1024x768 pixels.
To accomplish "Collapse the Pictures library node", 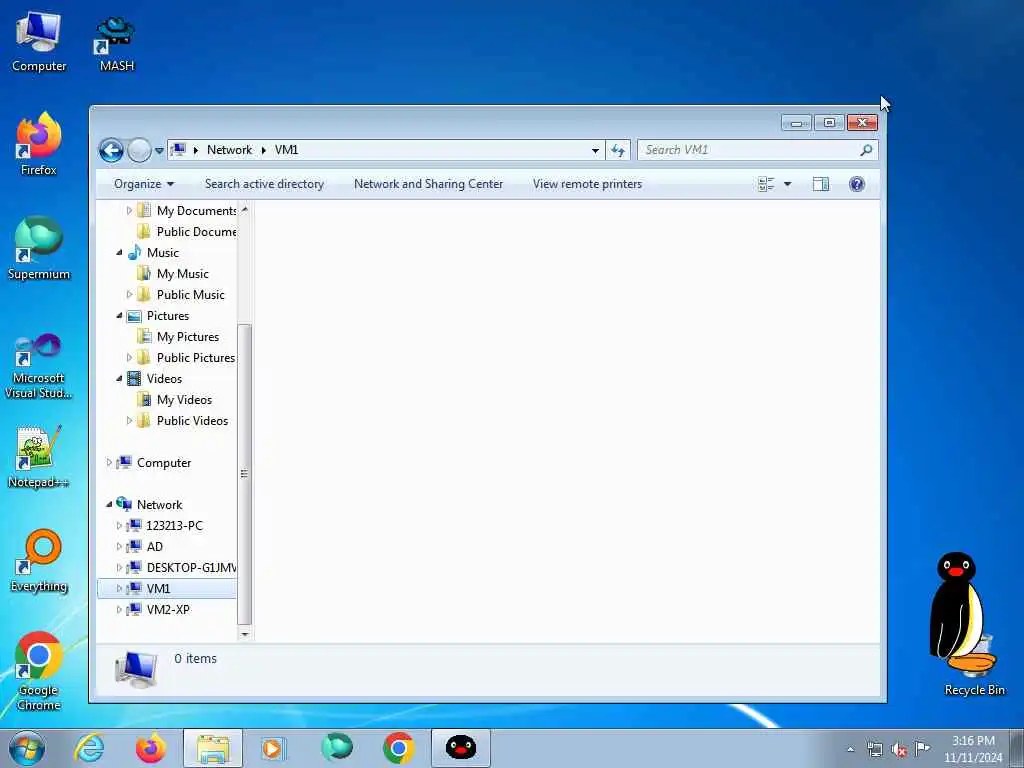I will coord(120,316).
